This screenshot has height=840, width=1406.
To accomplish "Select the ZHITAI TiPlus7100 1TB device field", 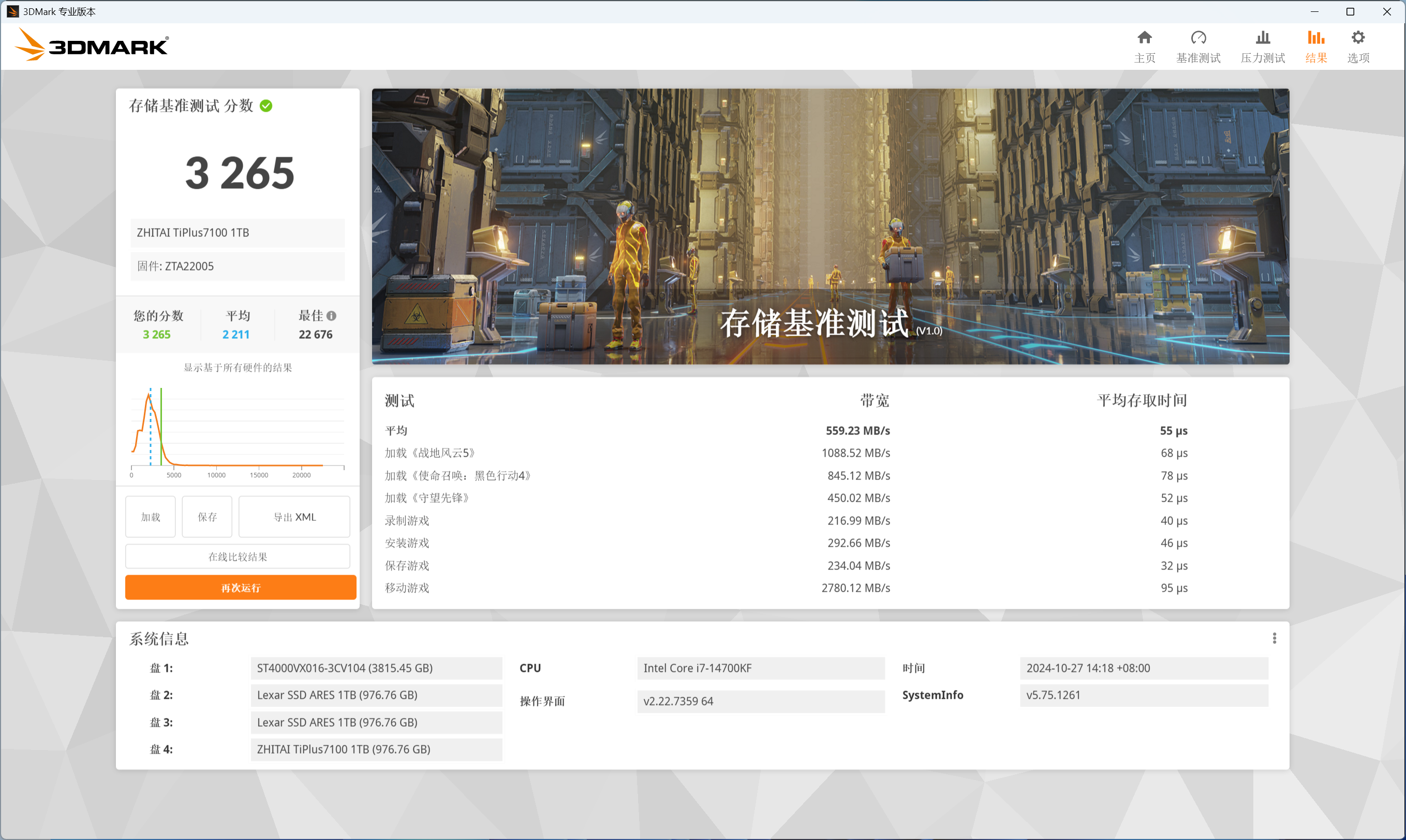I will pos(238,233).
